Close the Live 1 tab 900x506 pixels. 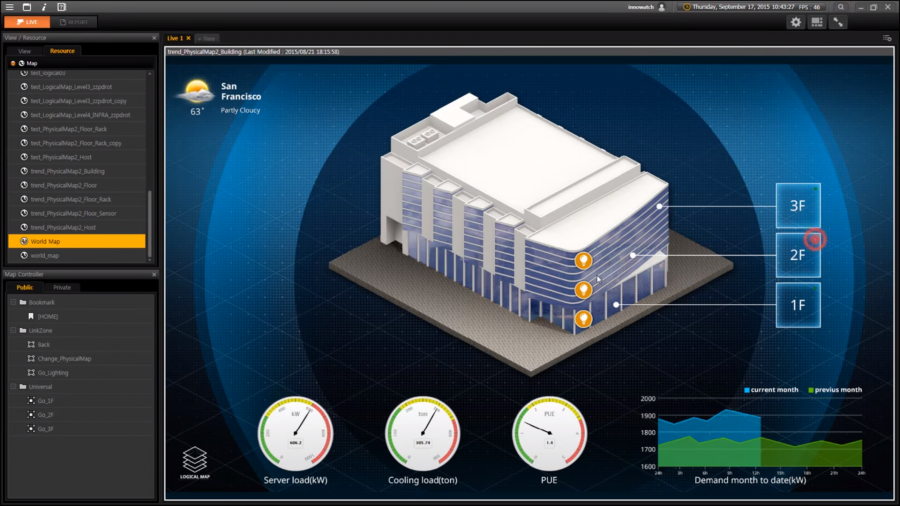pyautogui.click(x=188, y=38)
